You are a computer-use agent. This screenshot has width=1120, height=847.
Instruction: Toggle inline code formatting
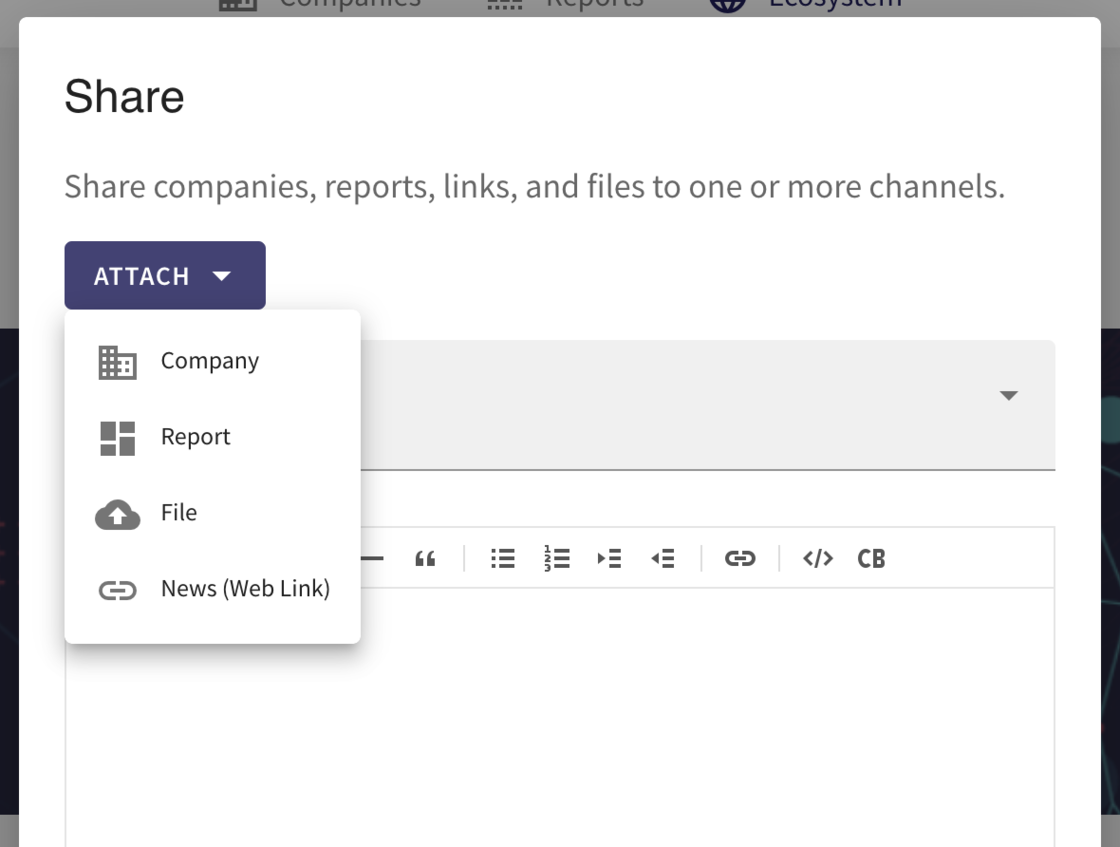click(x=817, y=558)
